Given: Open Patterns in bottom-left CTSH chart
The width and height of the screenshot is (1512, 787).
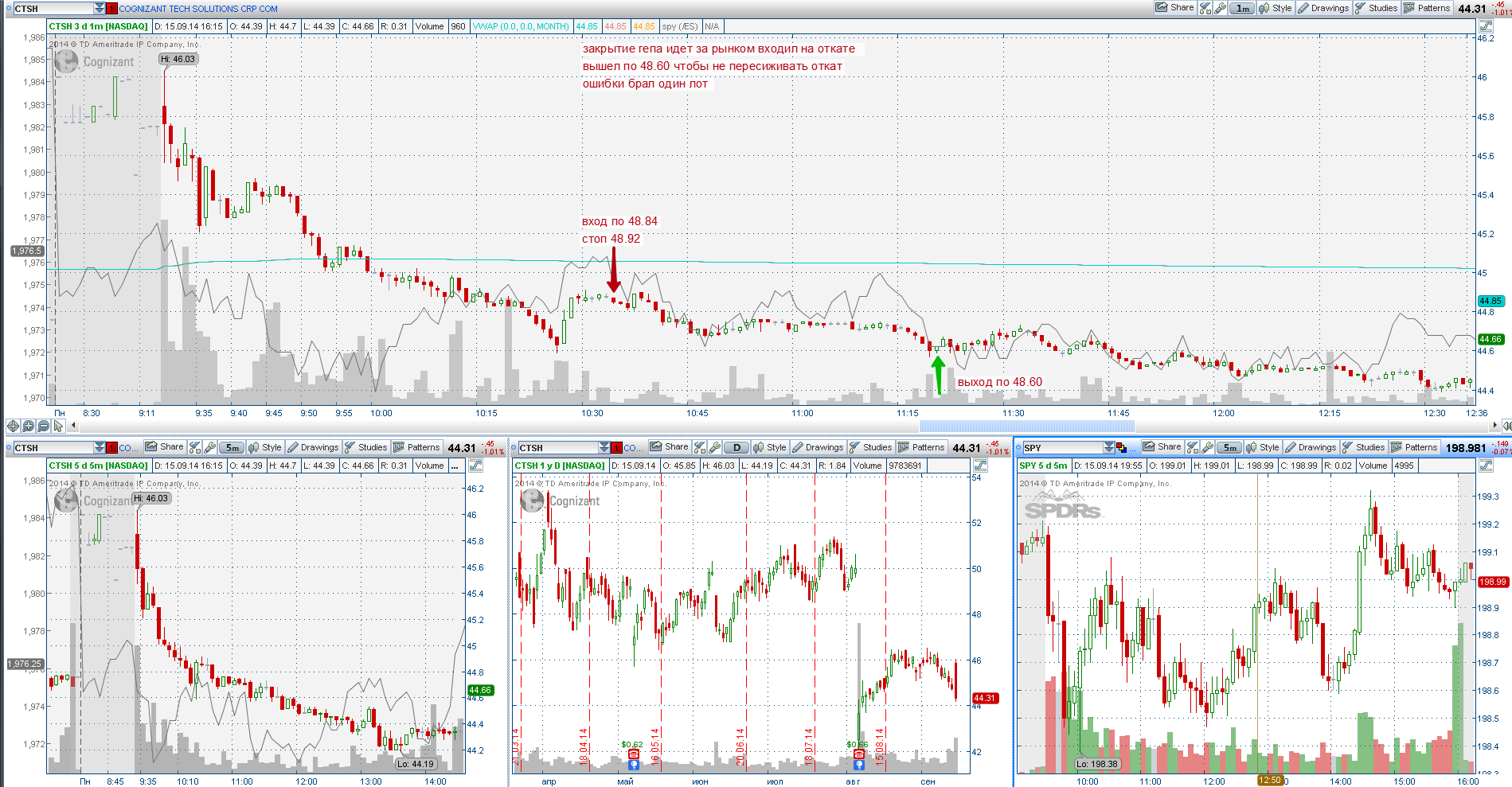Looking at the screenshot, I should tap(417, 447).
